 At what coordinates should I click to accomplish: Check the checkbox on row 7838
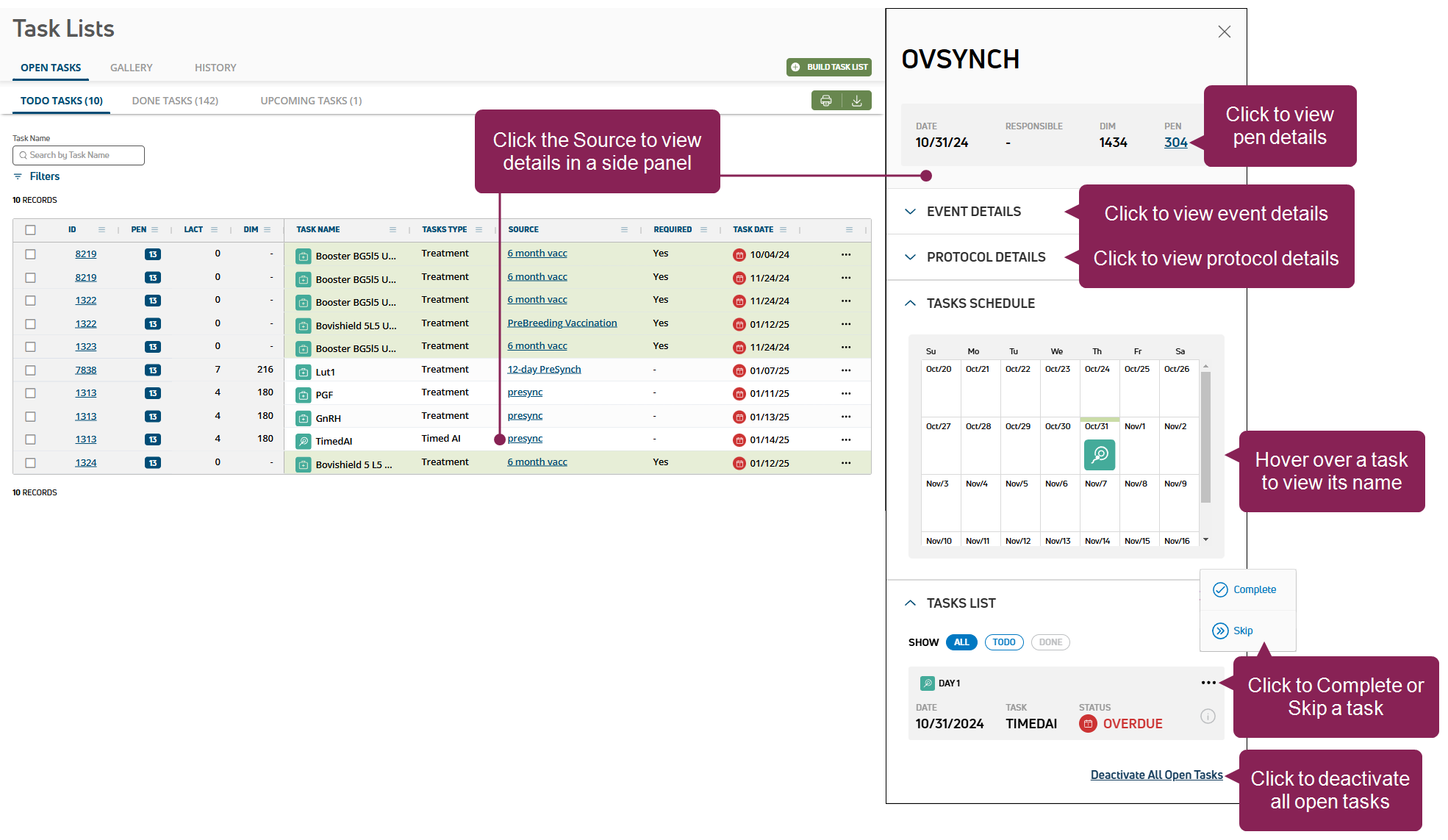point(30,370)
